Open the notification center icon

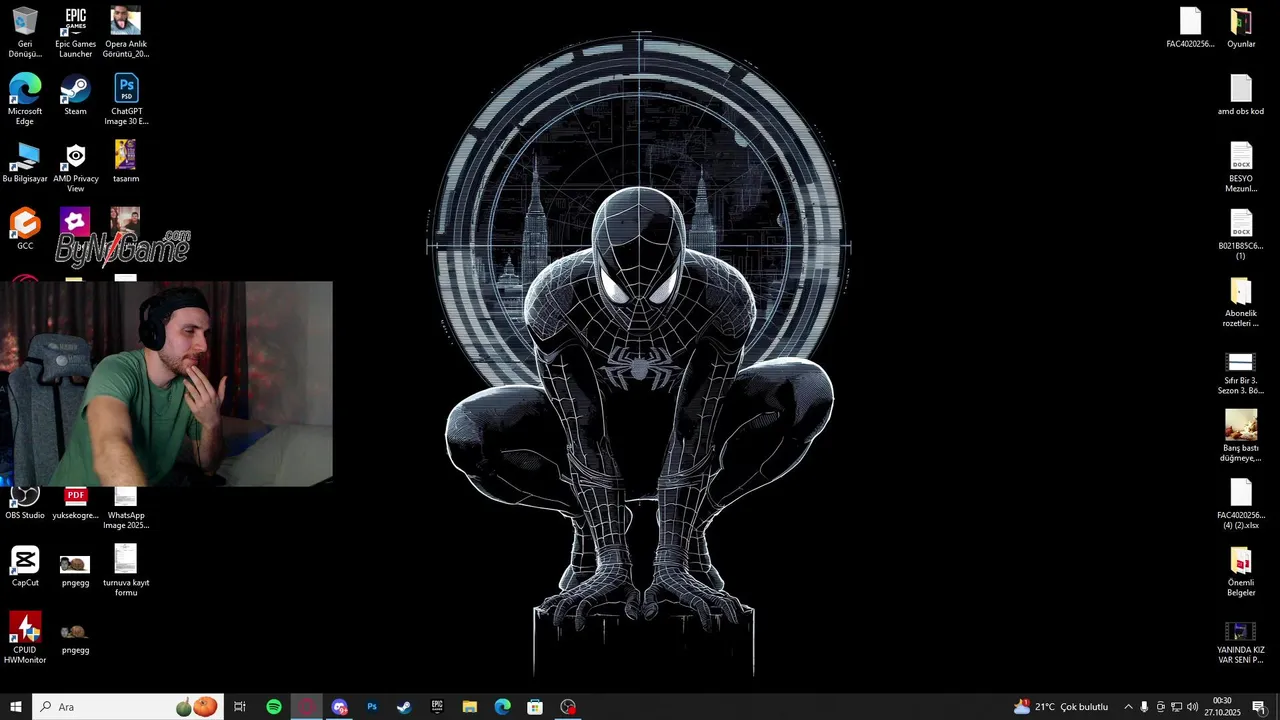1259,707
